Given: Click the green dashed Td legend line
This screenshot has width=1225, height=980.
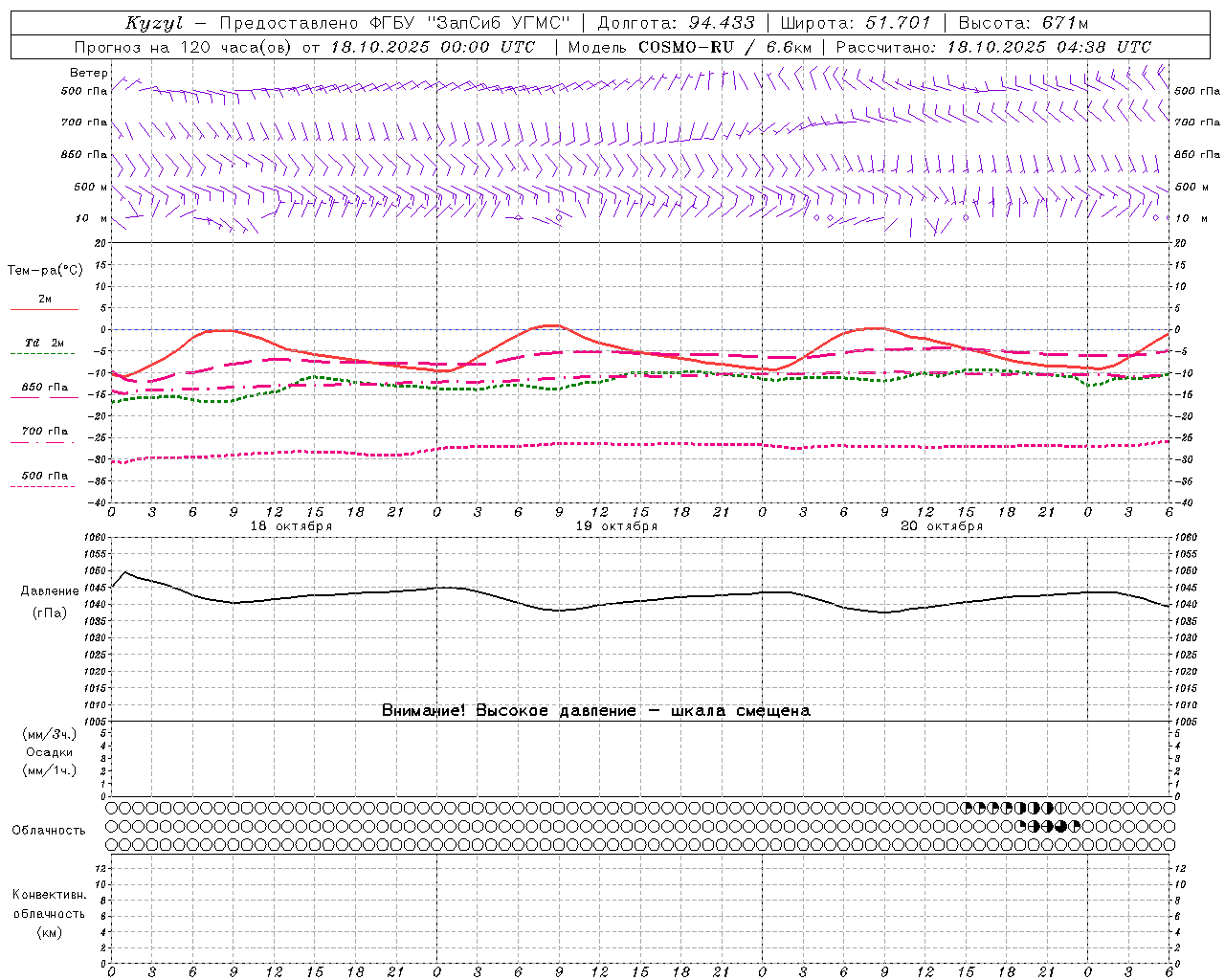Looking at the screenshot, I should pyautogui.click(x=43, y=353).
